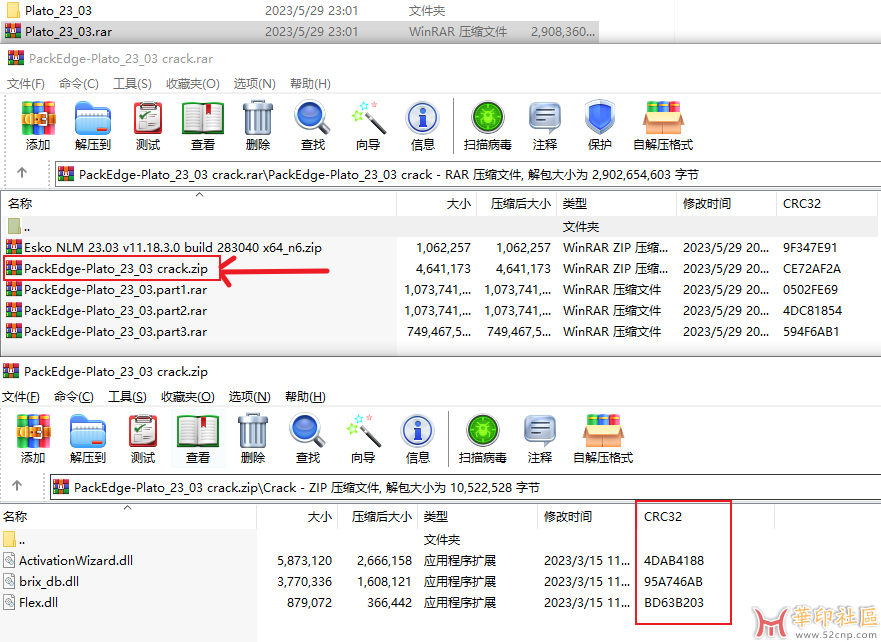Click 删除 trash icon in crack.rar window
The width and height of the screenshot is (881, 642).
click(x=258, y=119)
